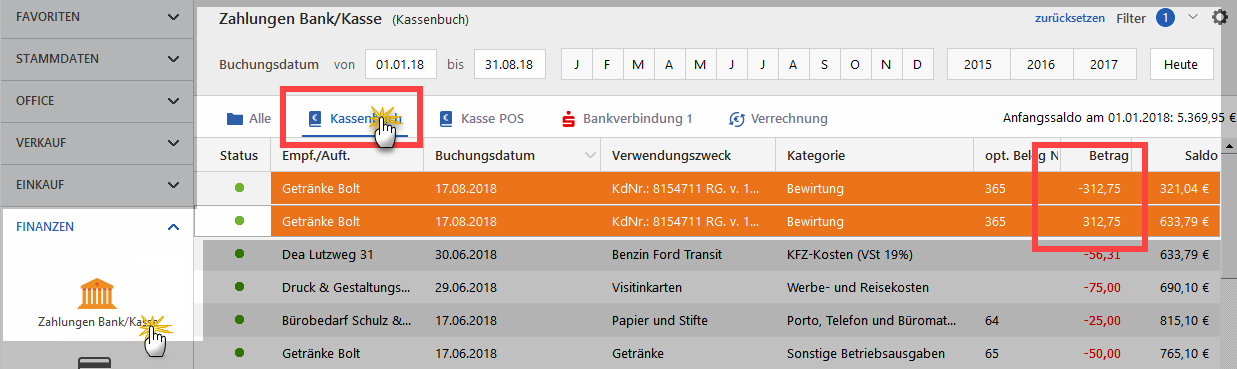Select the 2016 year button
Image resolution: width=1237 pixels, height=369 pixels.
1041,65
